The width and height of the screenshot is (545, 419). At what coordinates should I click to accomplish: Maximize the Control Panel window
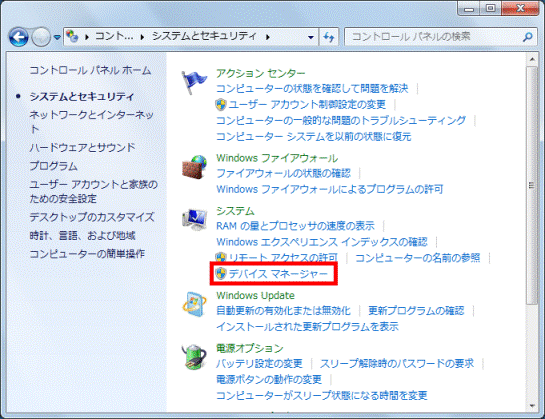click(x=490, y=8)
